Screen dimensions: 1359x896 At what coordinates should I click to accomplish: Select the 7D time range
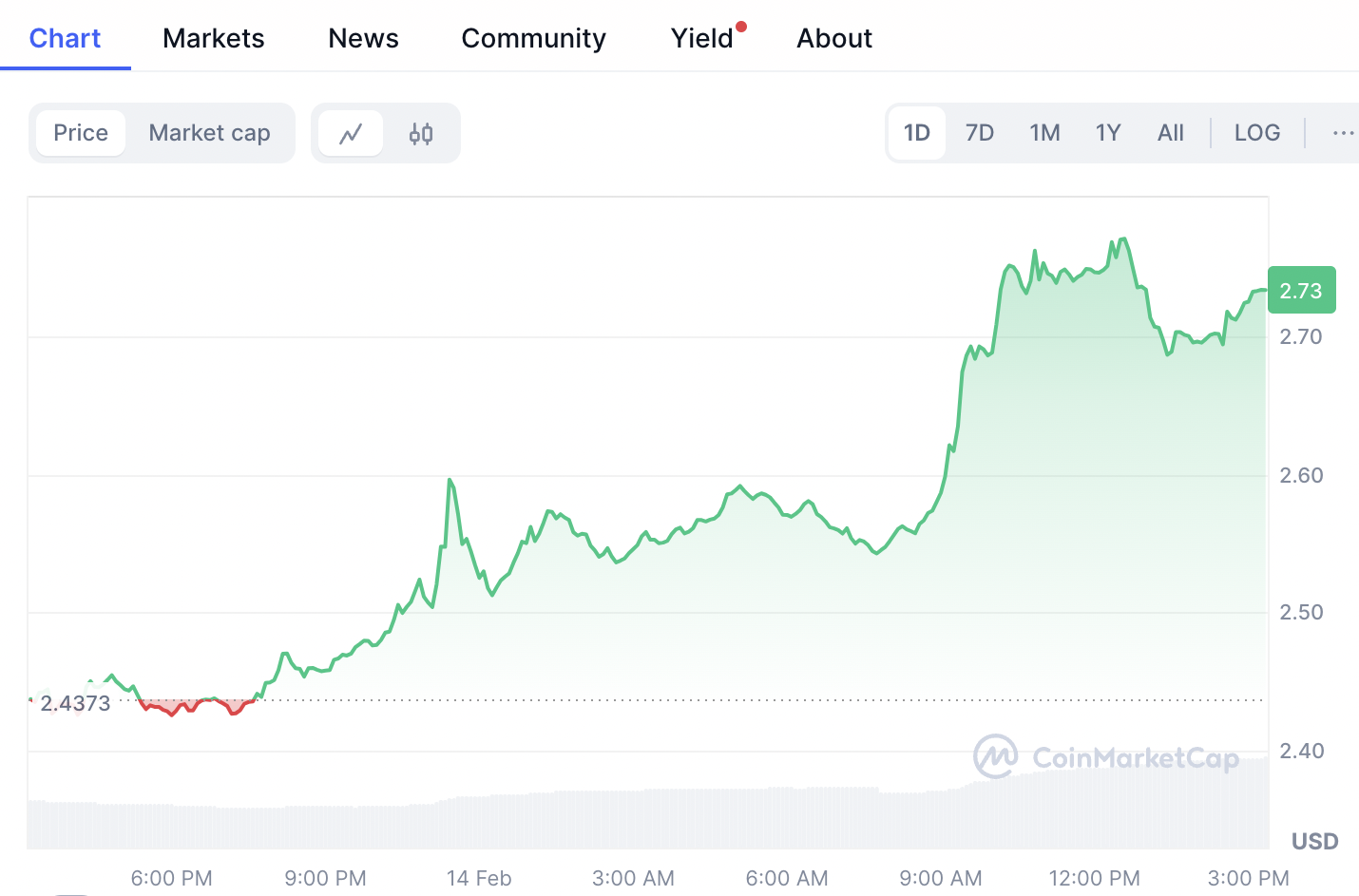coord(980,133)
